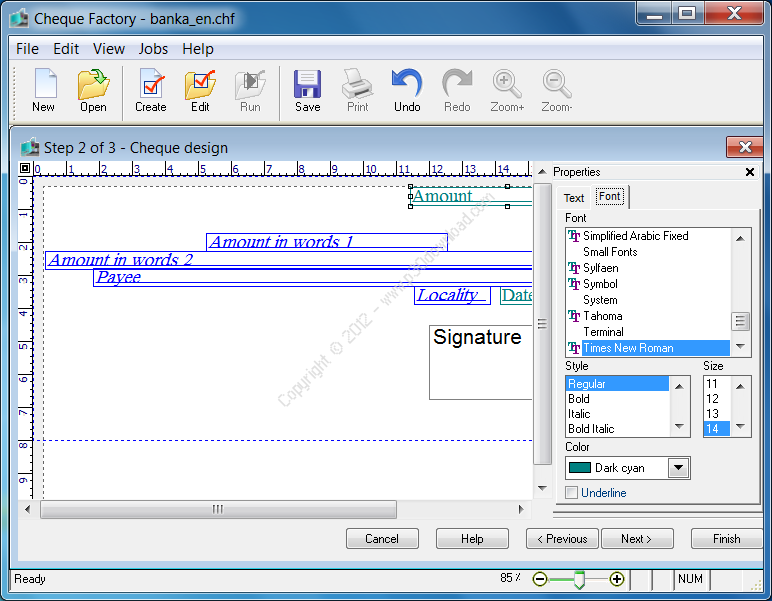This screenshot has height=601, width=772.
Task: Open the Jobs menu
Action: coord(153,49)
